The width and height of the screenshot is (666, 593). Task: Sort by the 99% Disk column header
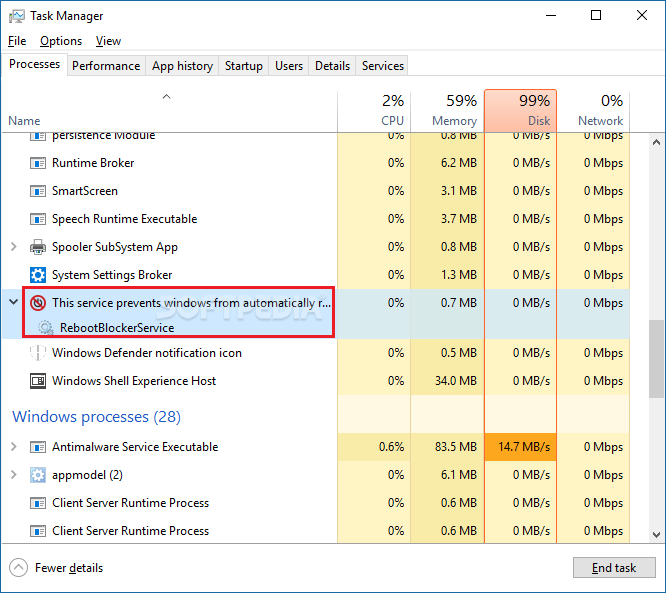point(520,111)
